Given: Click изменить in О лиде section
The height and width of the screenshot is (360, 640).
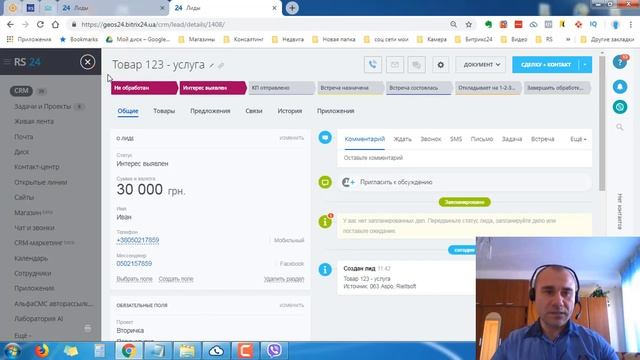Looking at the screenshot, I should (291, 138).
